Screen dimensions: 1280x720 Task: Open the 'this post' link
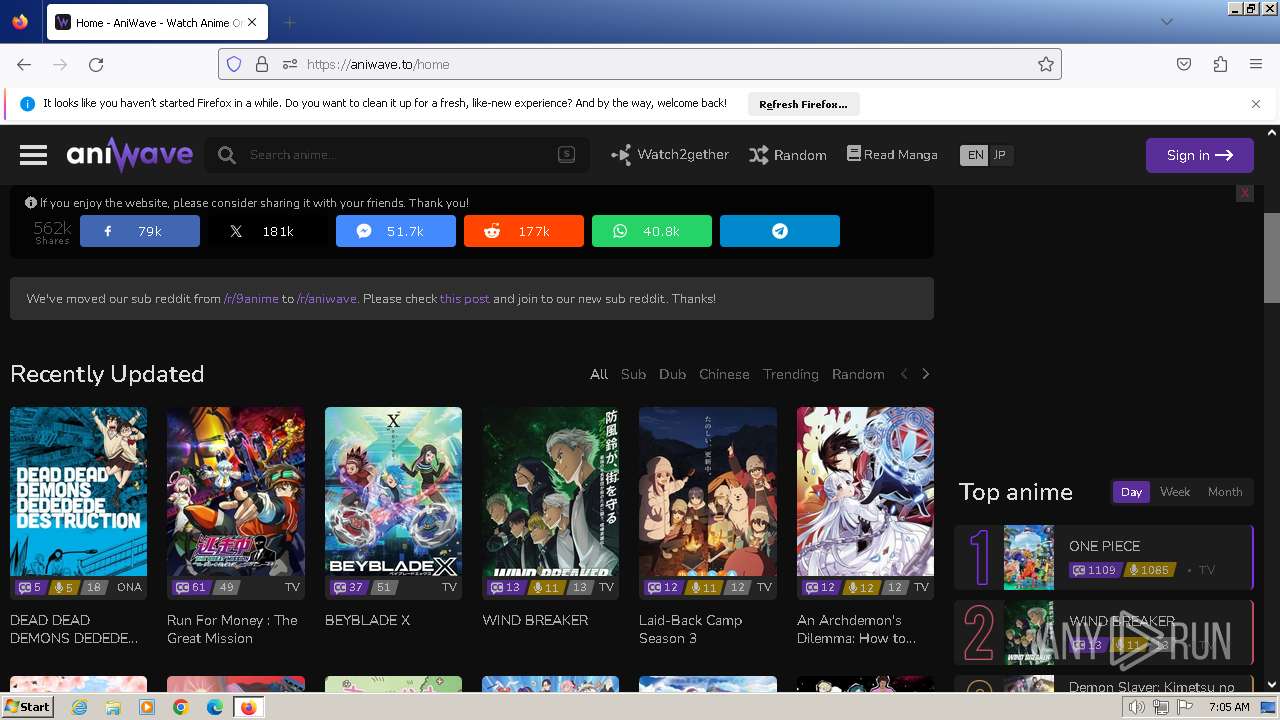point(465,299)
